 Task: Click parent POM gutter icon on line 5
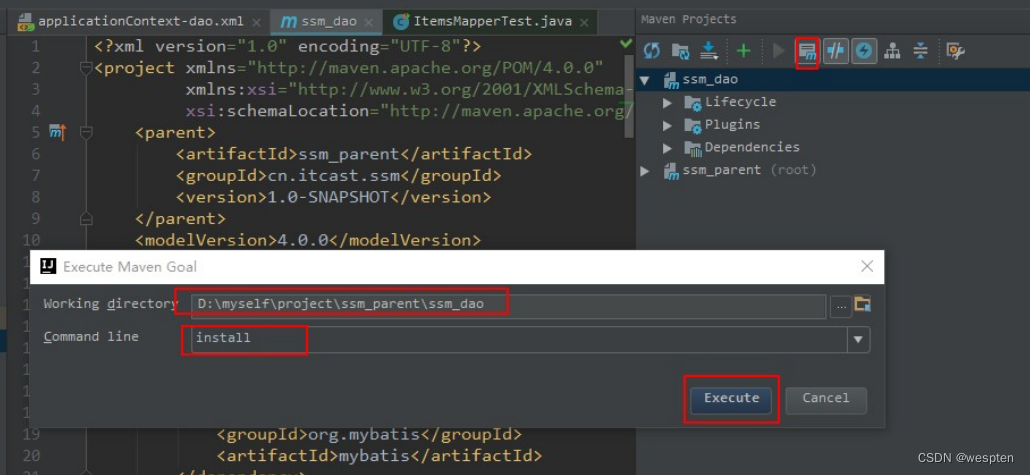(x=58, y=133)
